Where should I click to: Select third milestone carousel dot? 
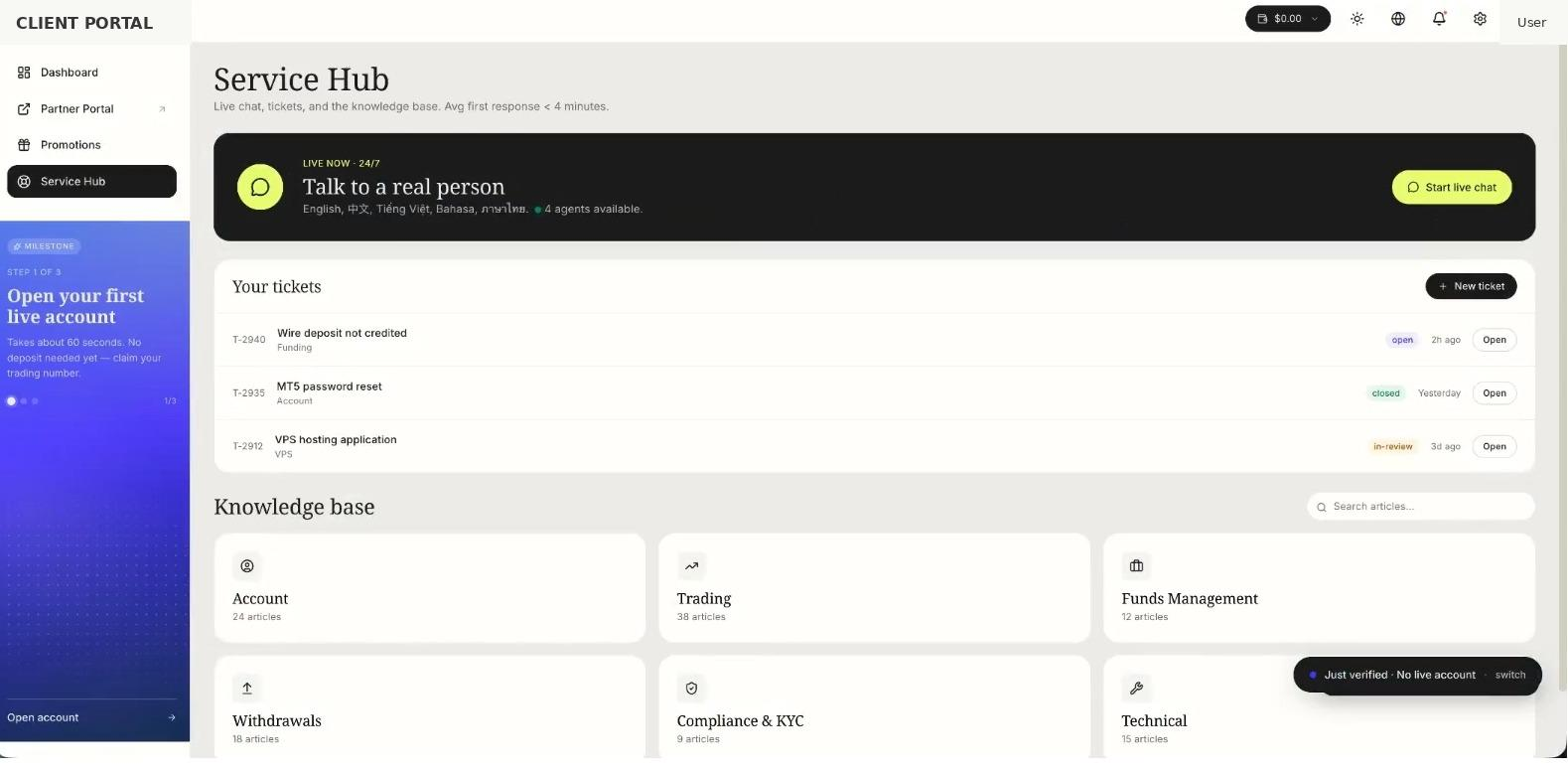(35, 401)
